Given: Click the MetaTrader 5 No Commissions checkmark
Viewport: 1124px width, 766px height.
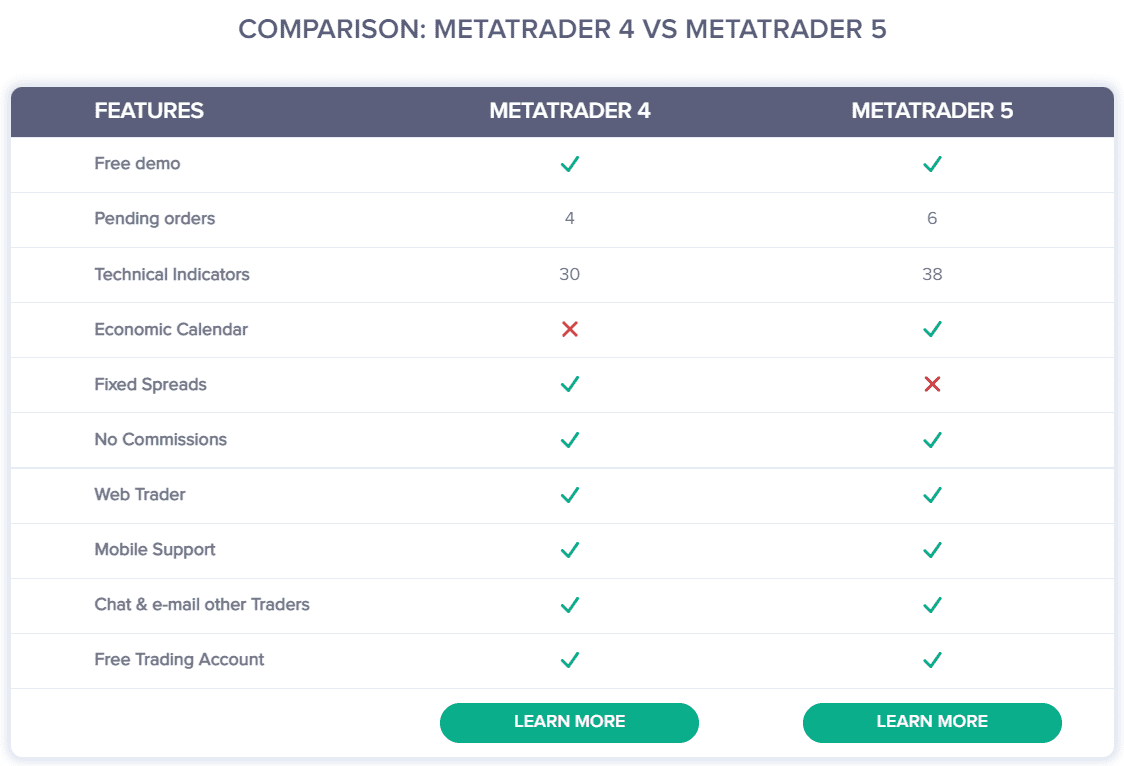Looking at the screenshot, I should (x=932, y=439).
